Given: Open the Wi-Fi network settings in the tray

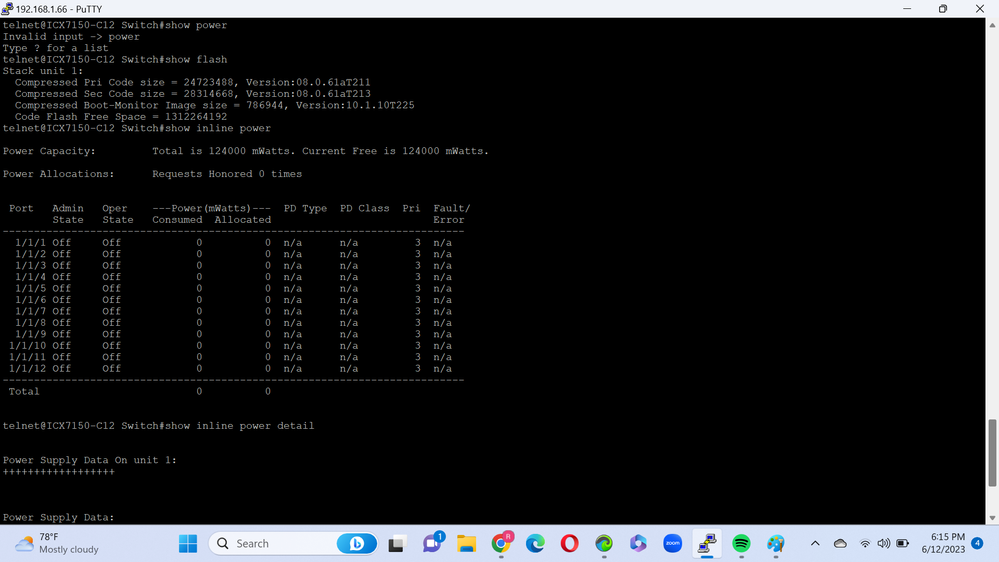Looking at the screenshot, I should point(865,543).
